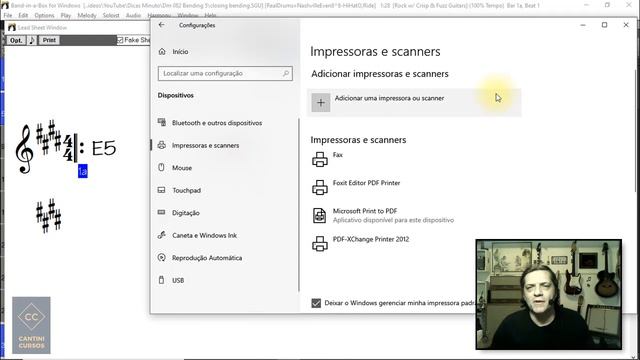Open Melody menu in Band-in-a-Box
640x360 pixels.
(87, 16)
